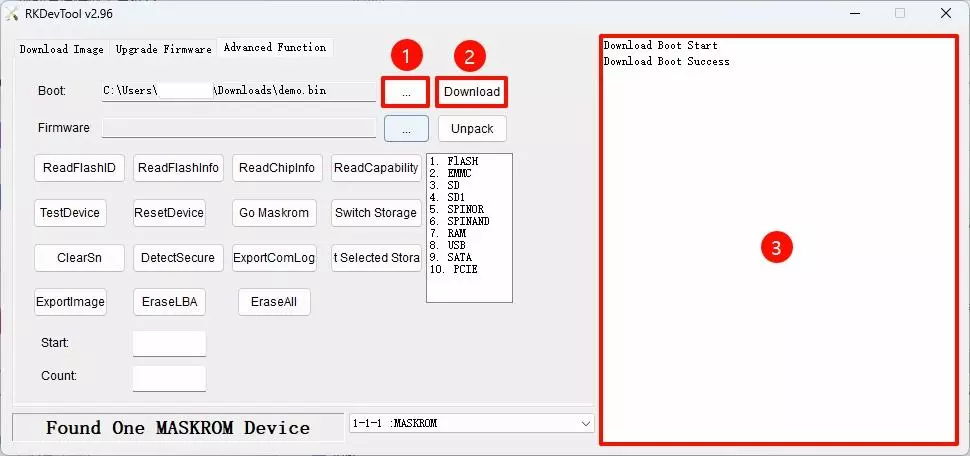
Task: Click the ReadFlashID button
Action: point(79,168)
